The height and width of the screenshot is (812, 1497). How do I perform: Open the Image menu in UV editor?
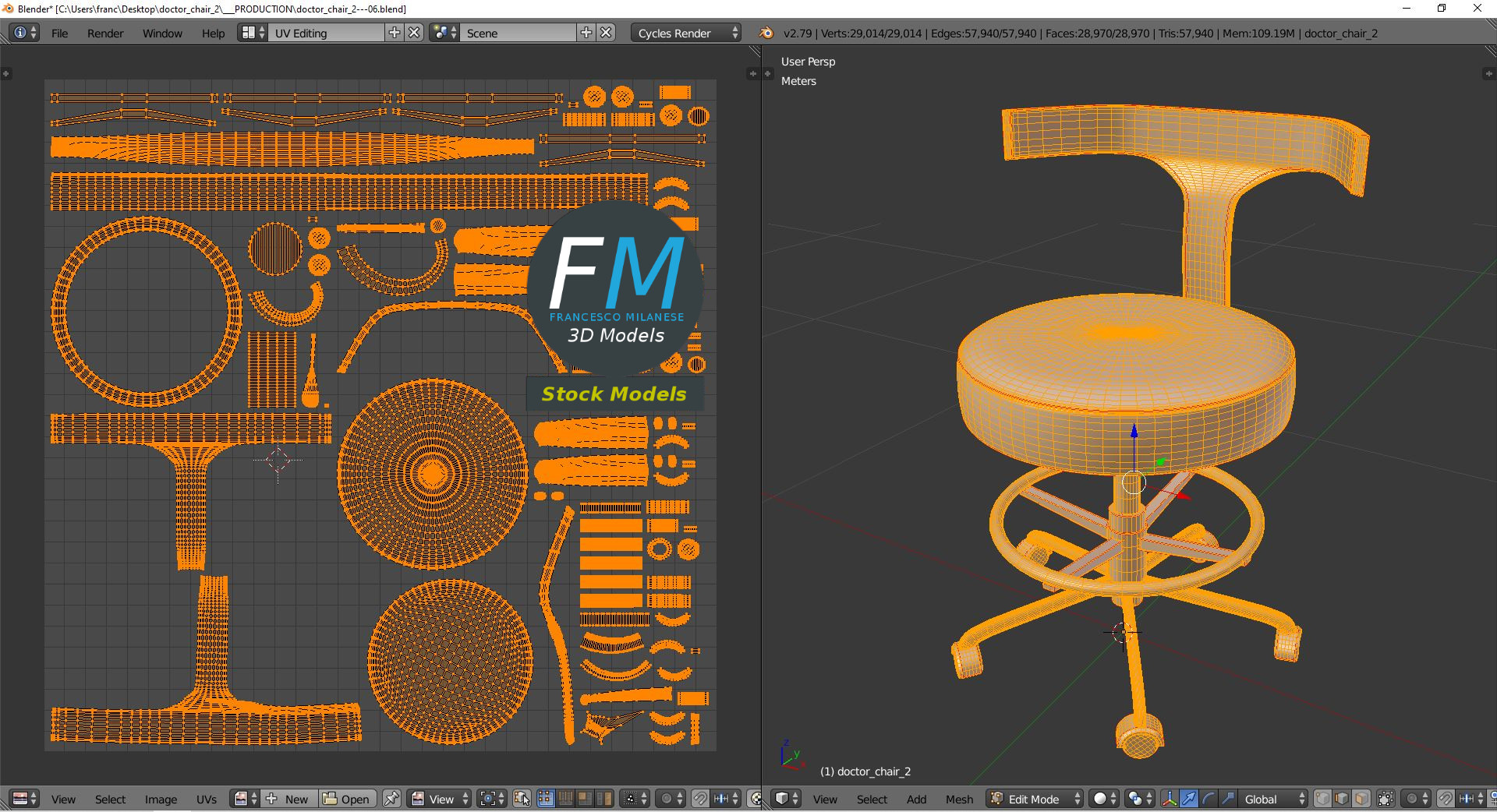coord(161,800)
